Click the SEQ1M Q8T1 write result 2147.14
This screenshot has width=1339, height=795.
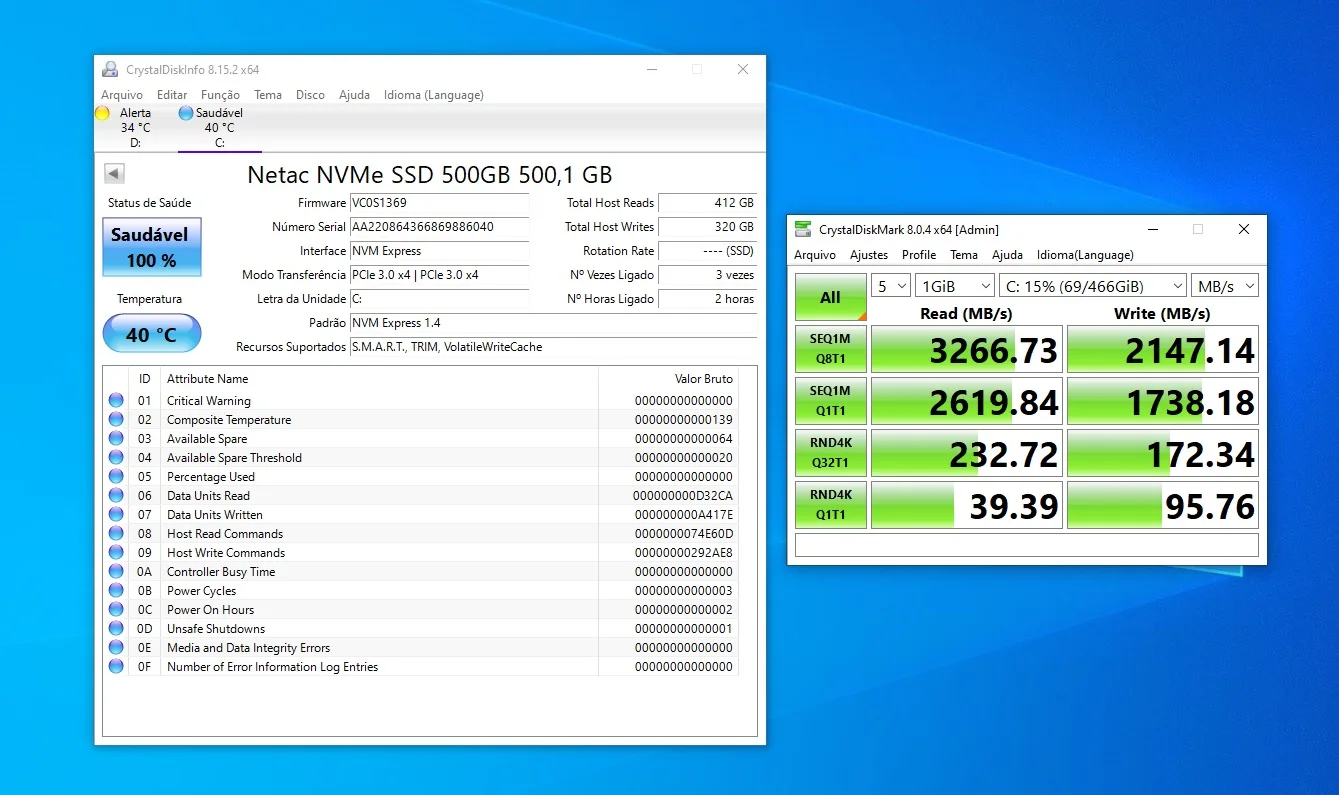[x=1163, y=349]
